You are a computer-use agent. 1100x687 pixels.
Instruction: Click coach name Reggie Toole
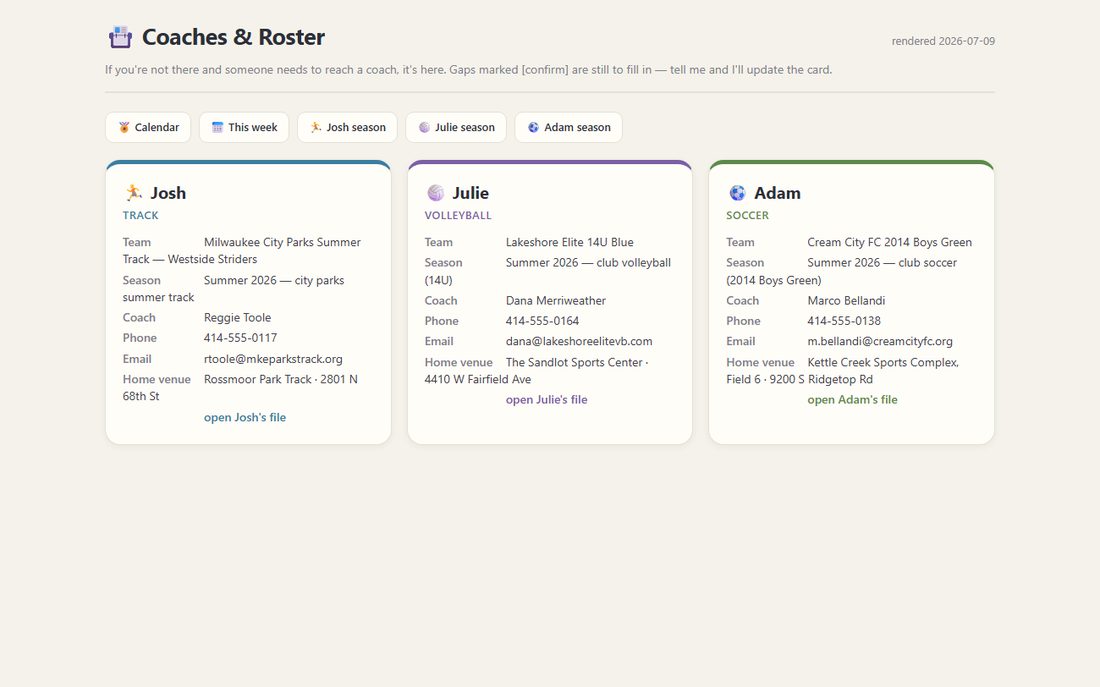pos(237,317)
